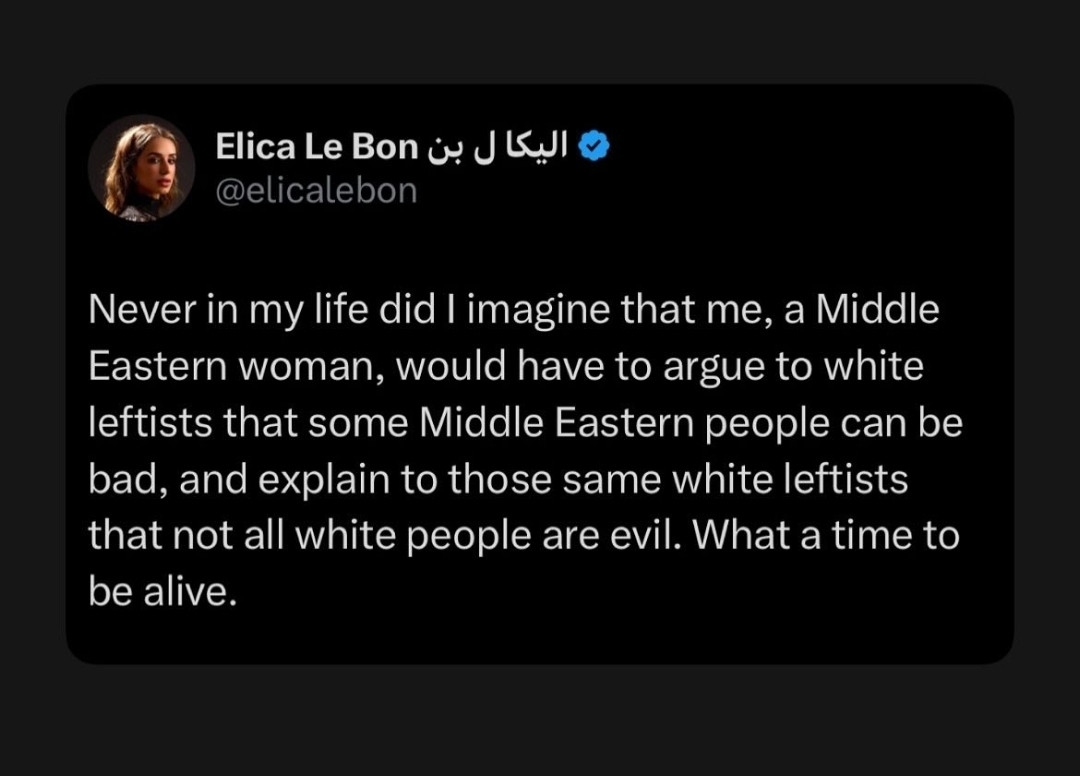The height and width of the screenshot is (776, 1080).
Task: Click the "Elica Le Bon" display name
Action: (316, 148)
